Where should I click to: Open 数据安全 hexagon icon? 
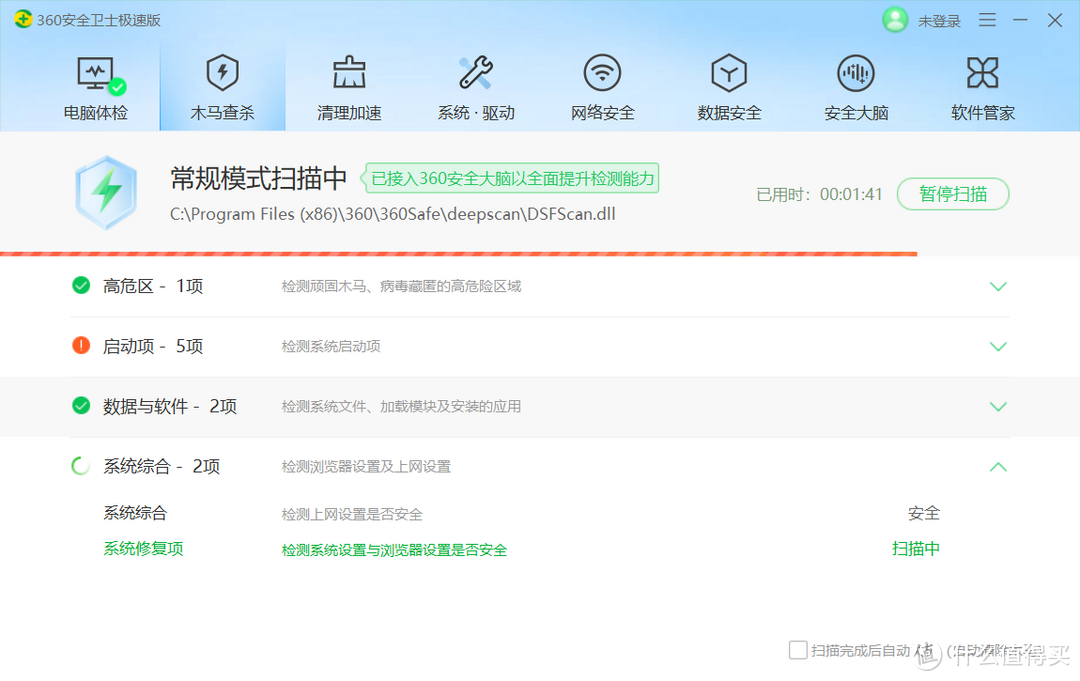coord(729,73)
